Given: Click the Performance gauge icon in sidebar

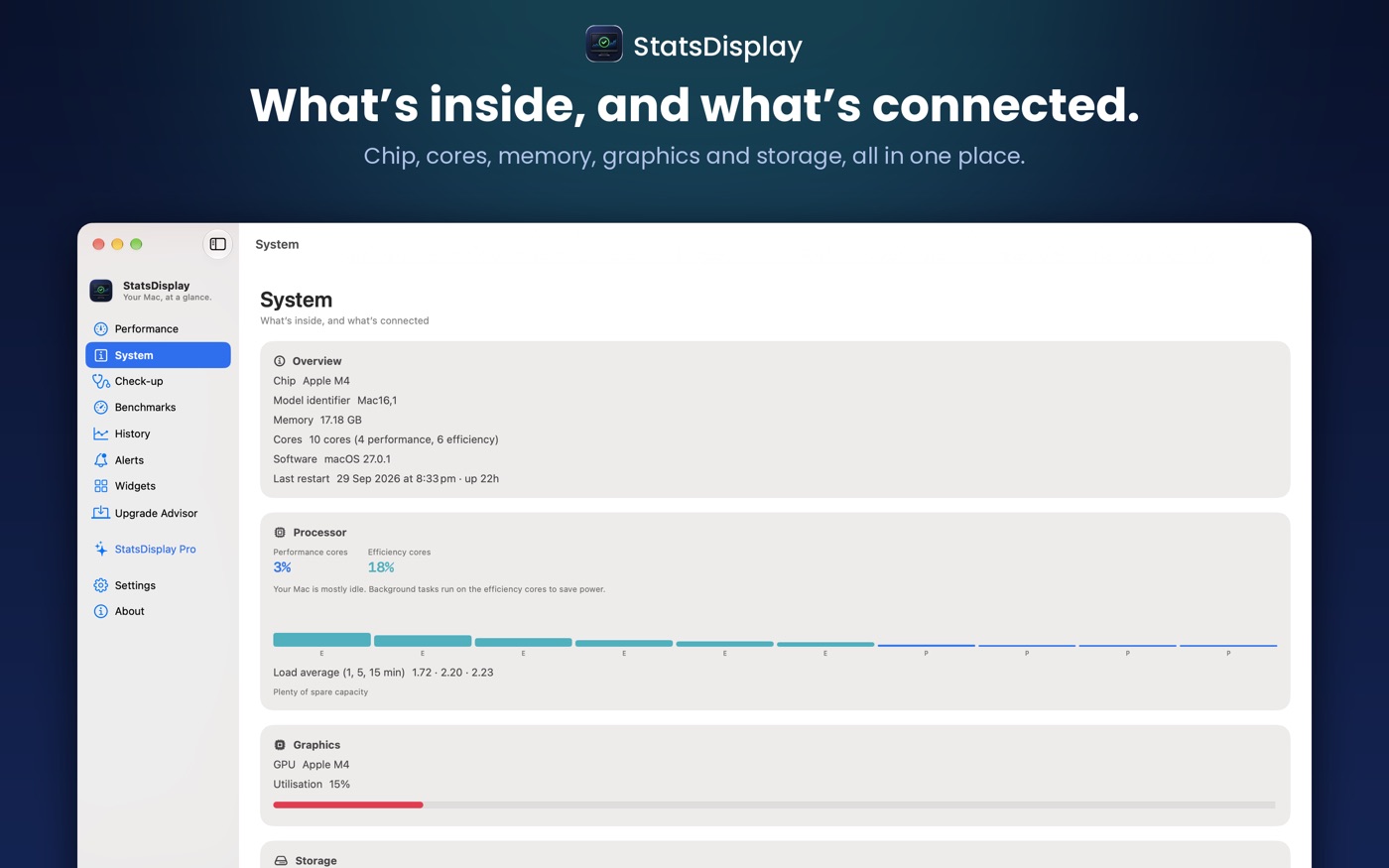Looking at the screenshot, I should 100,328.
